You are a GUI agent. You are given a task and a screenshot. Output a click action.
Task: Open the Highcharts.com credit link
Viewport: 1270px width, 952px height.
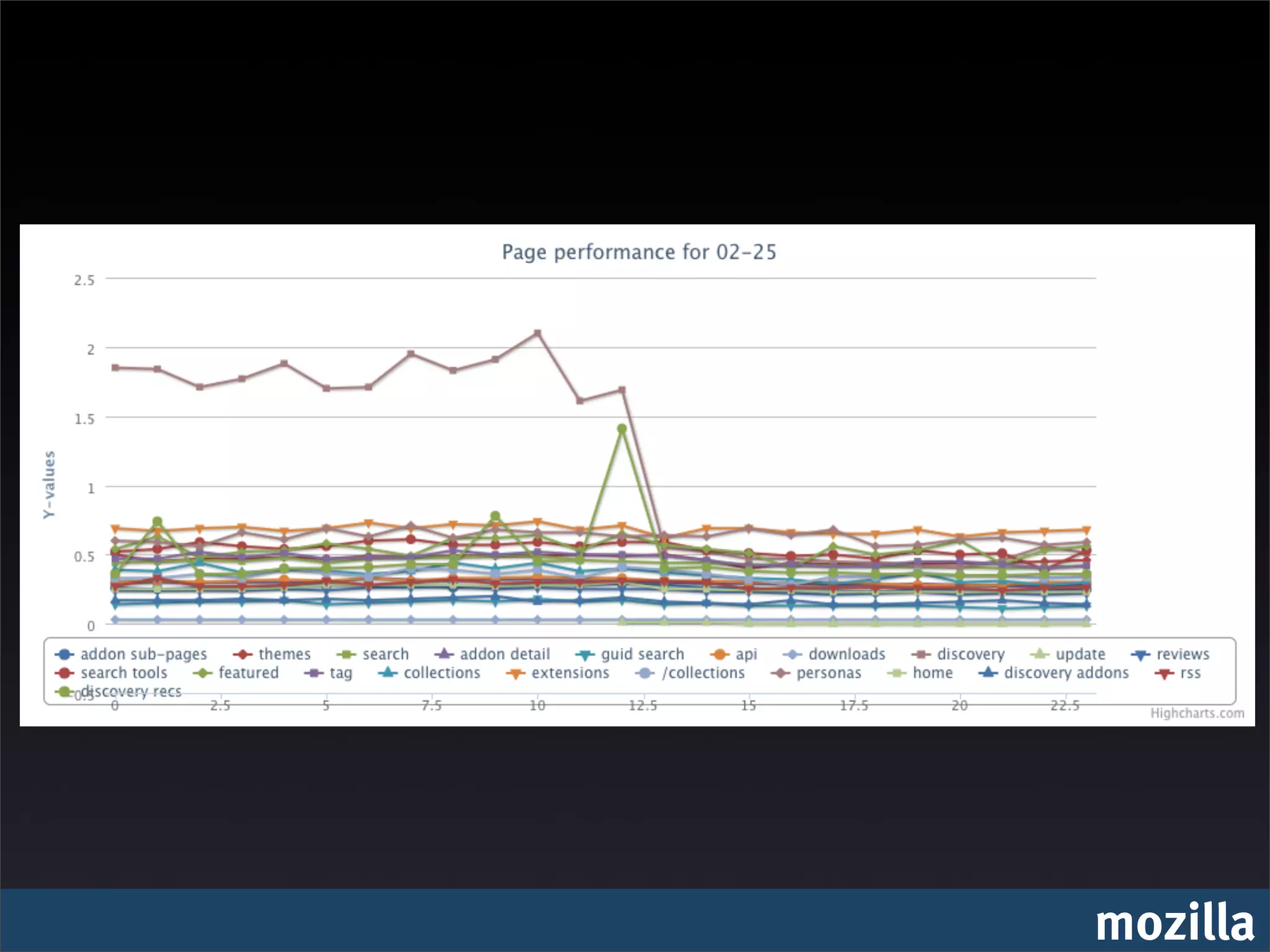[x=1197, y=713]
